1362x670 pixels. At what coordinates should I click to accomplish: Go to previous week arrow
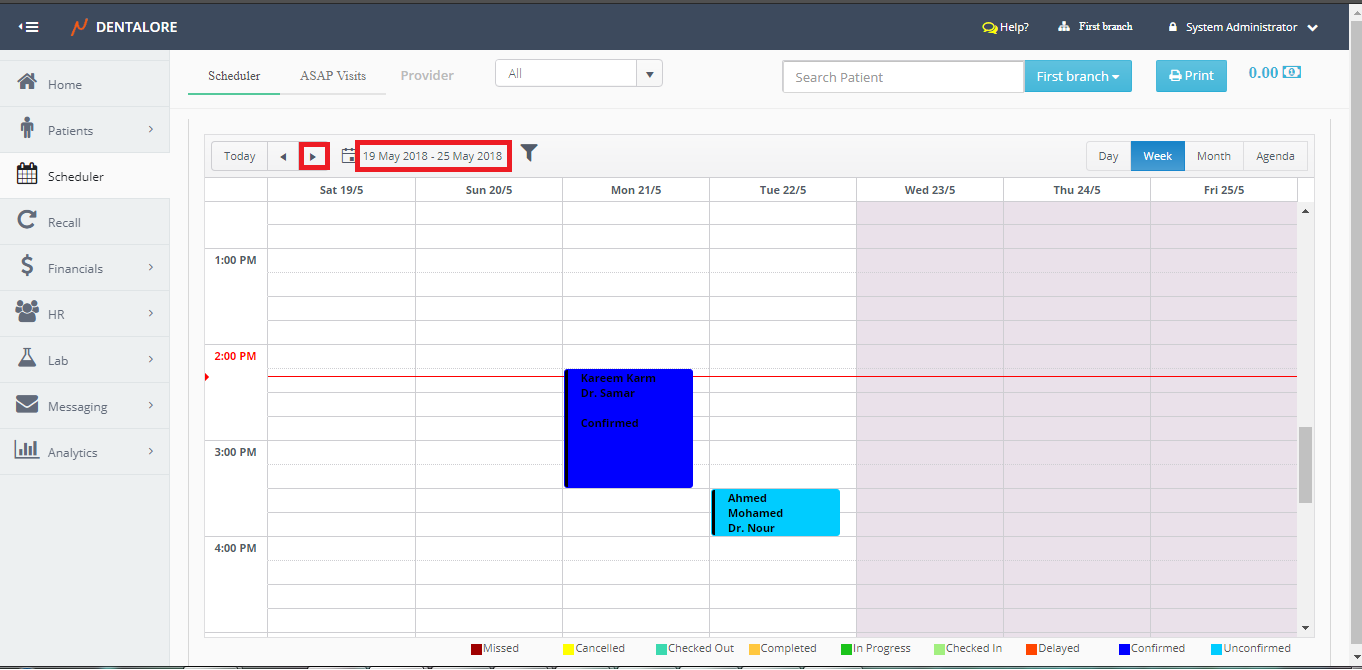pyautogui.click(x=283, y=156)
